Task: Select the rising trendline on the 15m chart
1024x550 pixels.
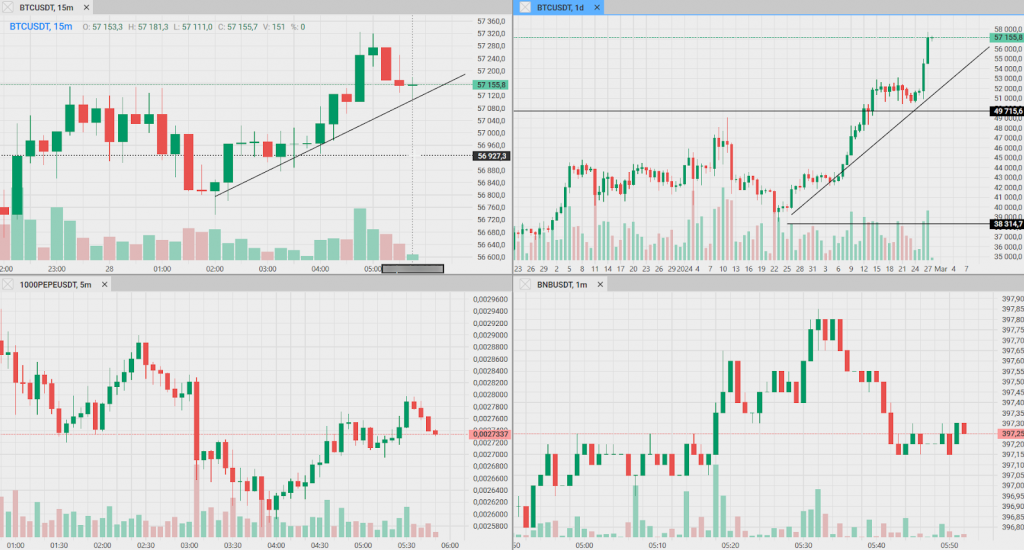Action: (340, 135)
